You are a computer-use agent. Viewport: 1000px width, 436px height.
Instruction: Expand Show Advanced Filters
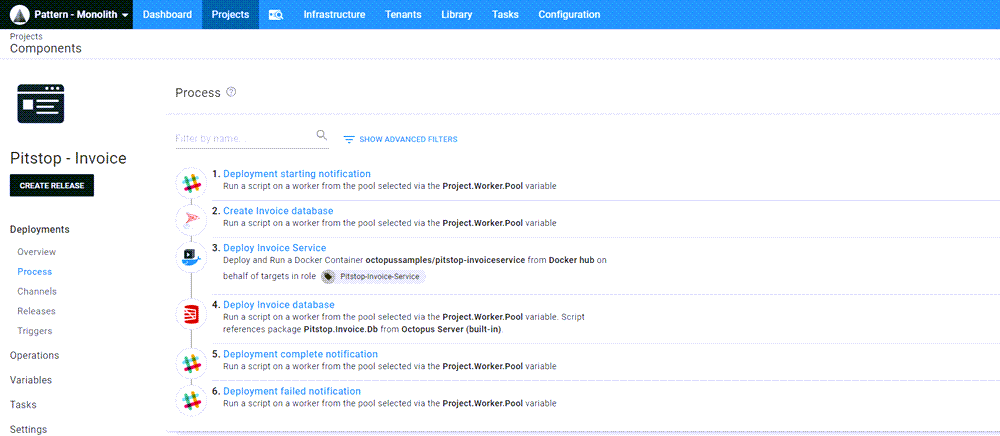tap(400, 139)
